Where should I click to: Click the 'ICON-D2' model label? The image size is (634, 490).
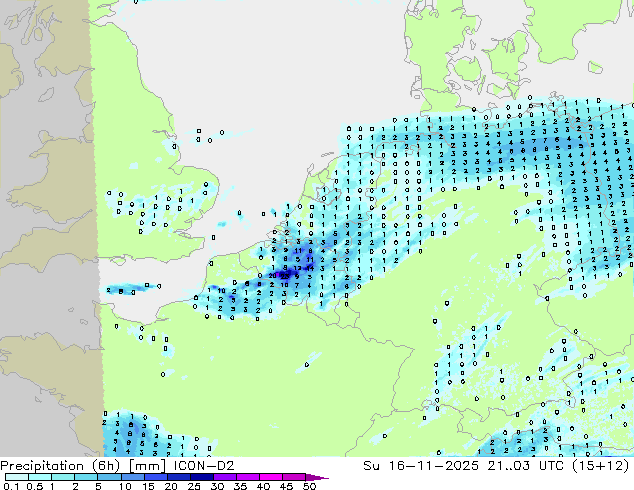click(204, 466)
